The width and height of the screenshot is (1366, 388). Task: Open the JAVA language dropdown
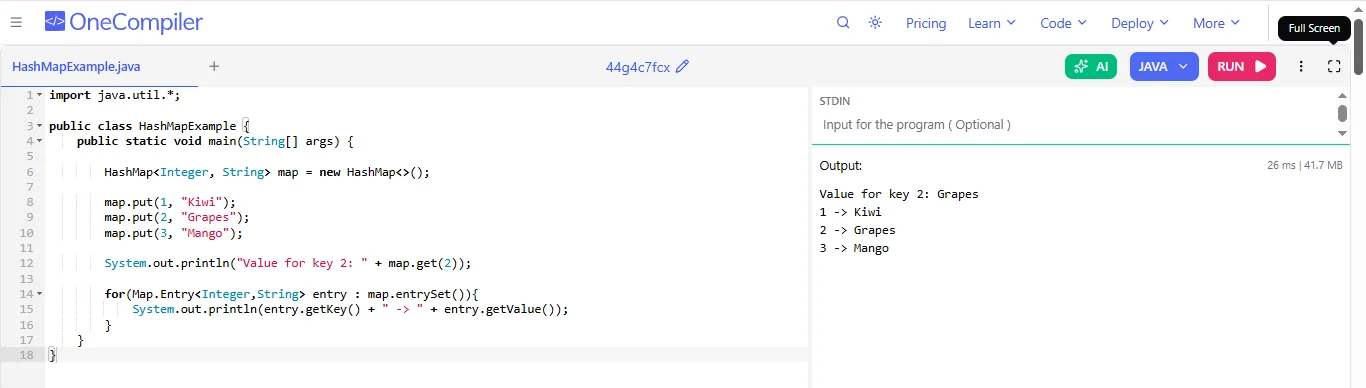tap(1164, 67)
